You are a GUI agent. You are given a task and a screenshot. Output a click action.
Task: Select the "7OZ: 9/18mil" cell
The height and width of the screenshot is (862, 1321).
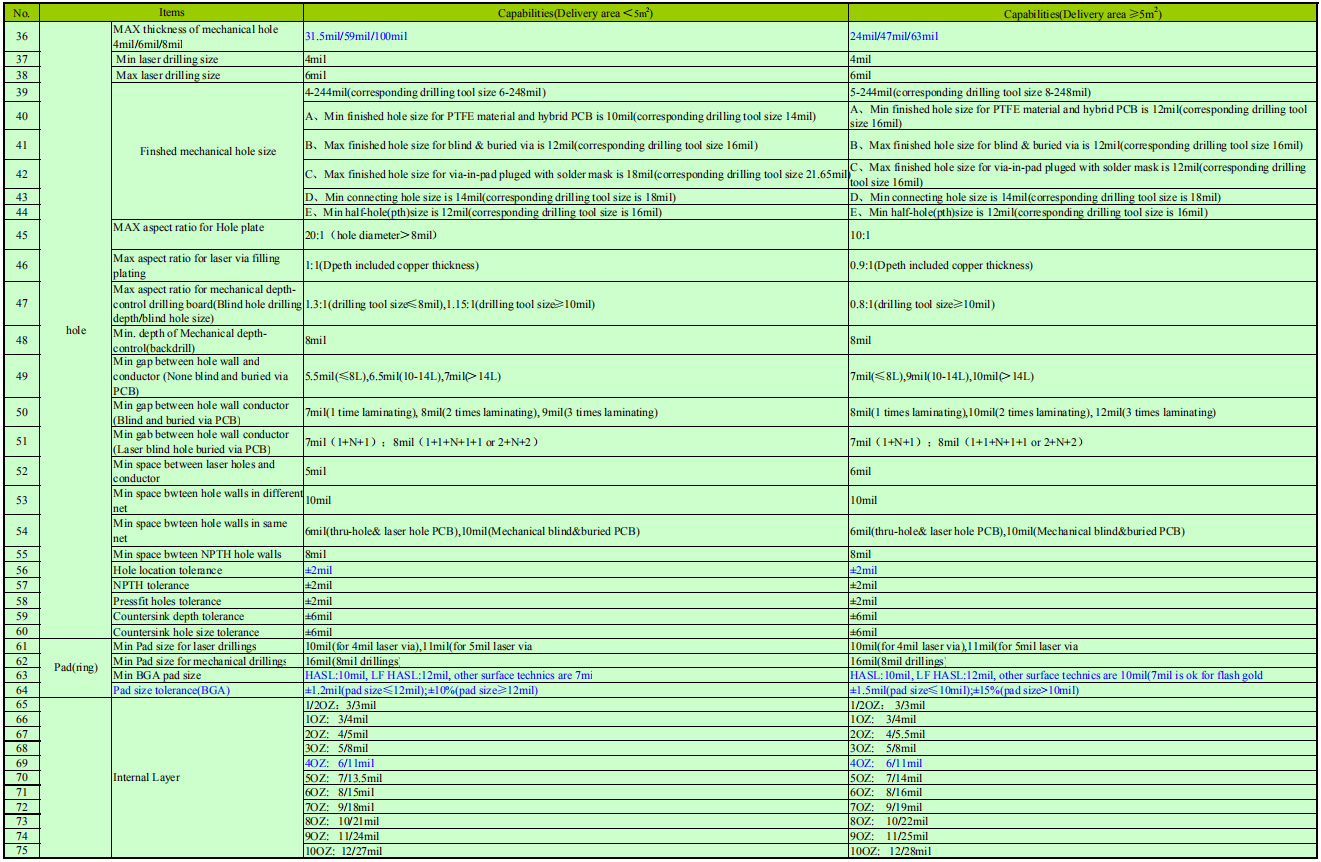click(575, 807)
